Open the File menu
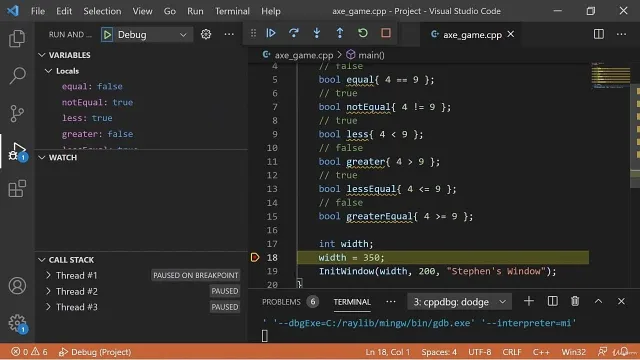The image size is (640, 360). (x=38, y=11)
